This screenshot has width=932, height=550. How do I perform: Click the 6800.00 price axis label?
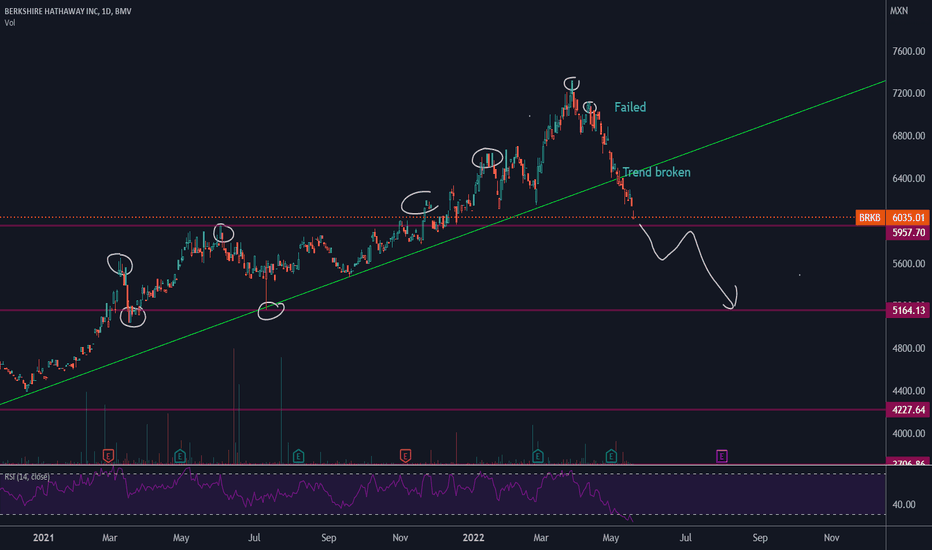(x=908, y=136)
